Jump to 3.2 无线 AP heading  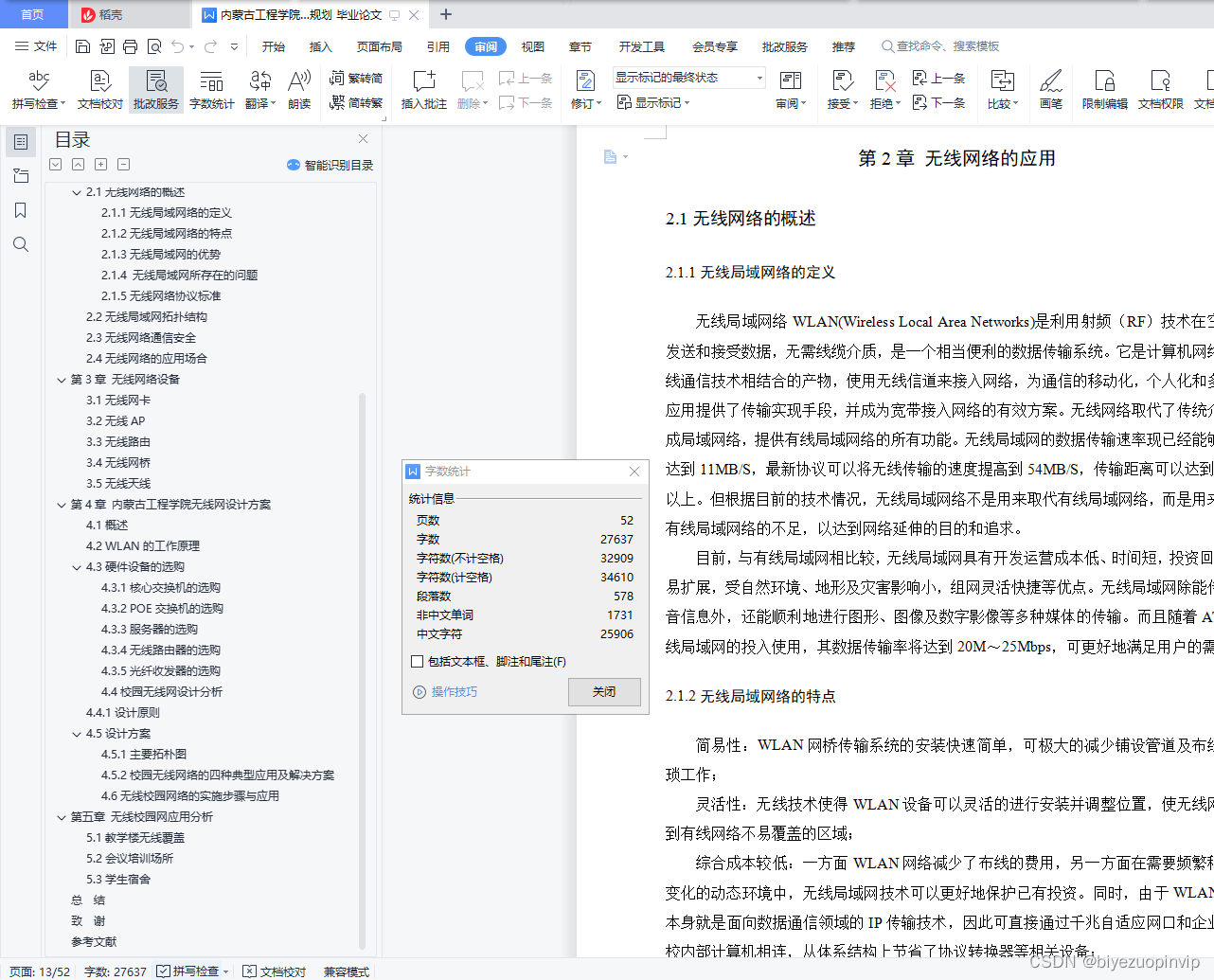point(116,421)
